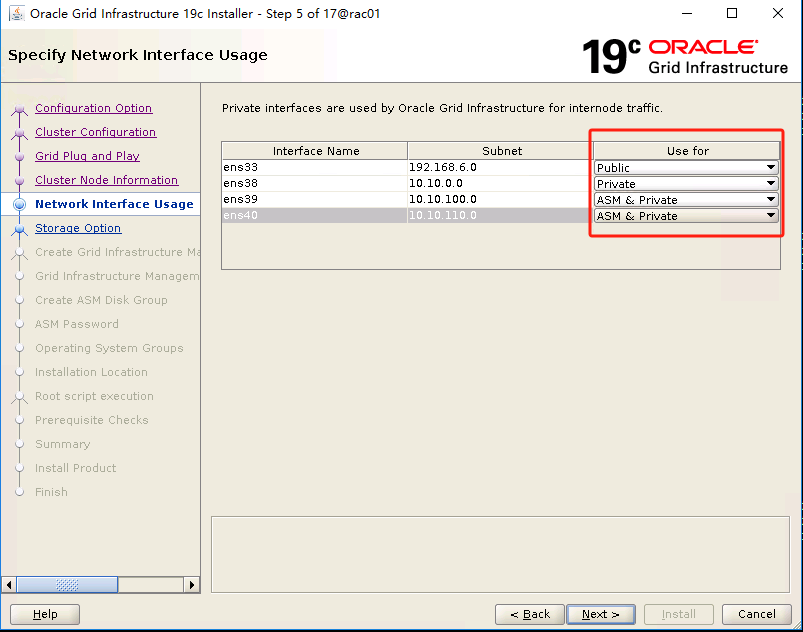The height and width of the screenshot is (632, 803).
Task: Open Use for dropdown for ens40
Action: coord(686,216)
